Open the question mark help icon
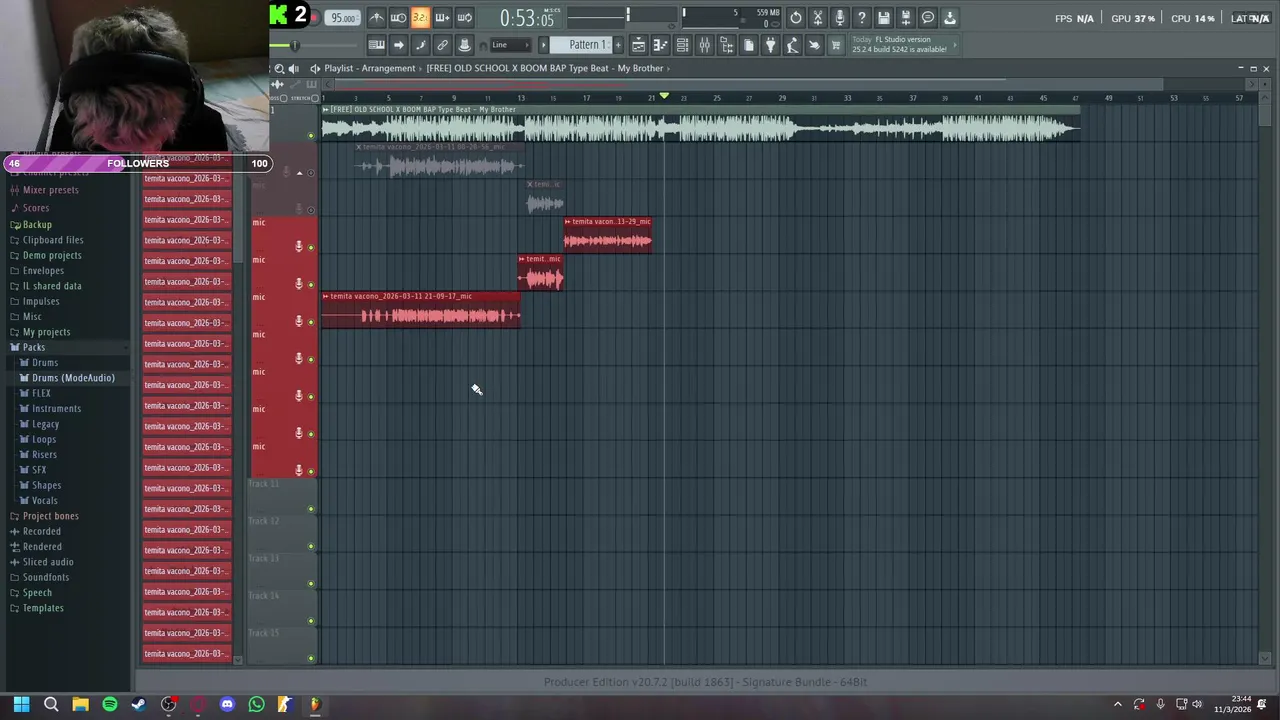Screen dimensions: 1280x720 coord(862,17)
